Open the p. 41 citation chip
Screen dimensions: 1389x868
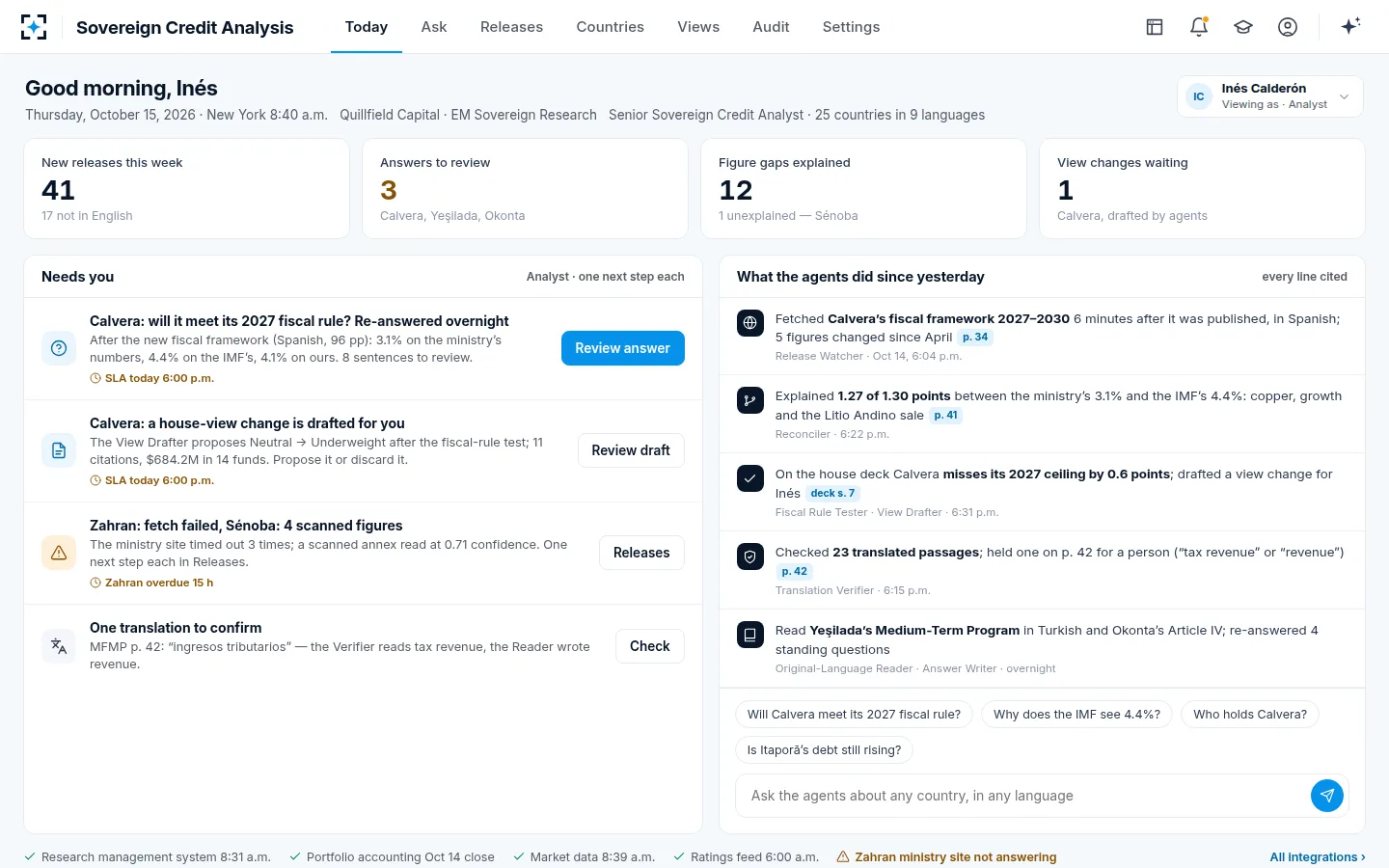pos(945,416)
